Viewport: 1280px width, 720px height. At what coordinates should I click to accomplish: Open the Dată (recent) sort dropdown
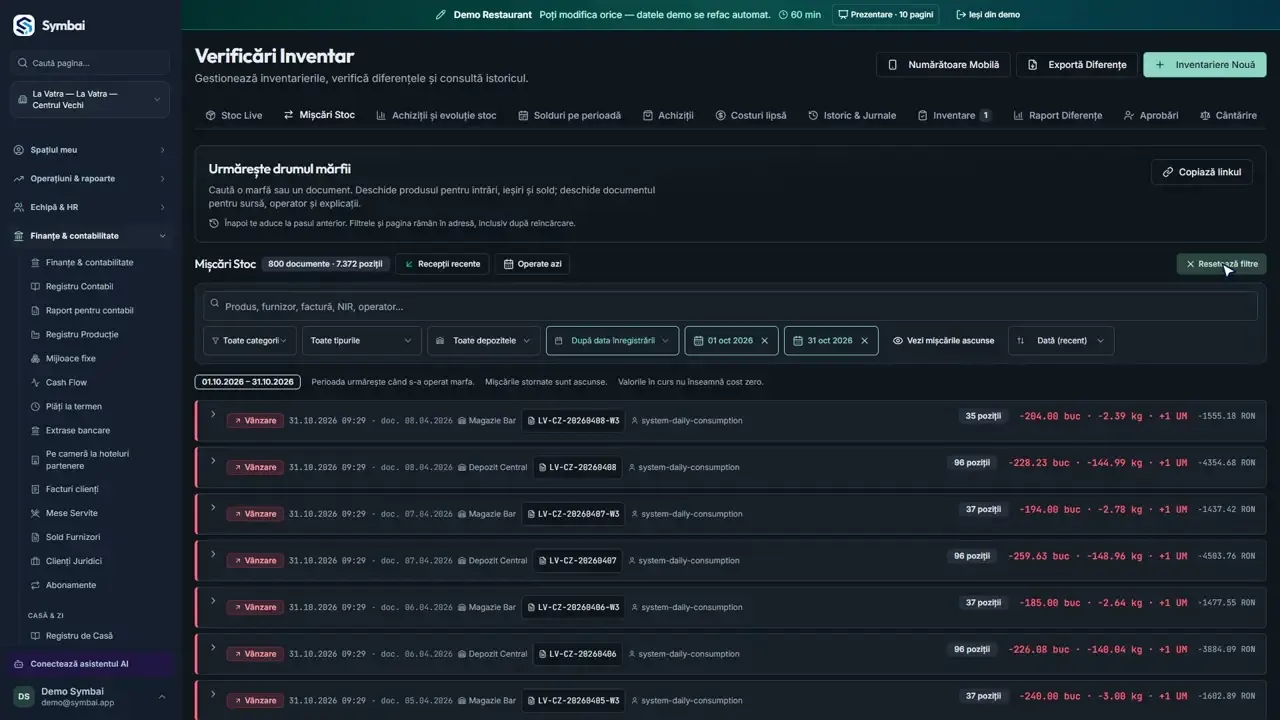click(1061, 341)
